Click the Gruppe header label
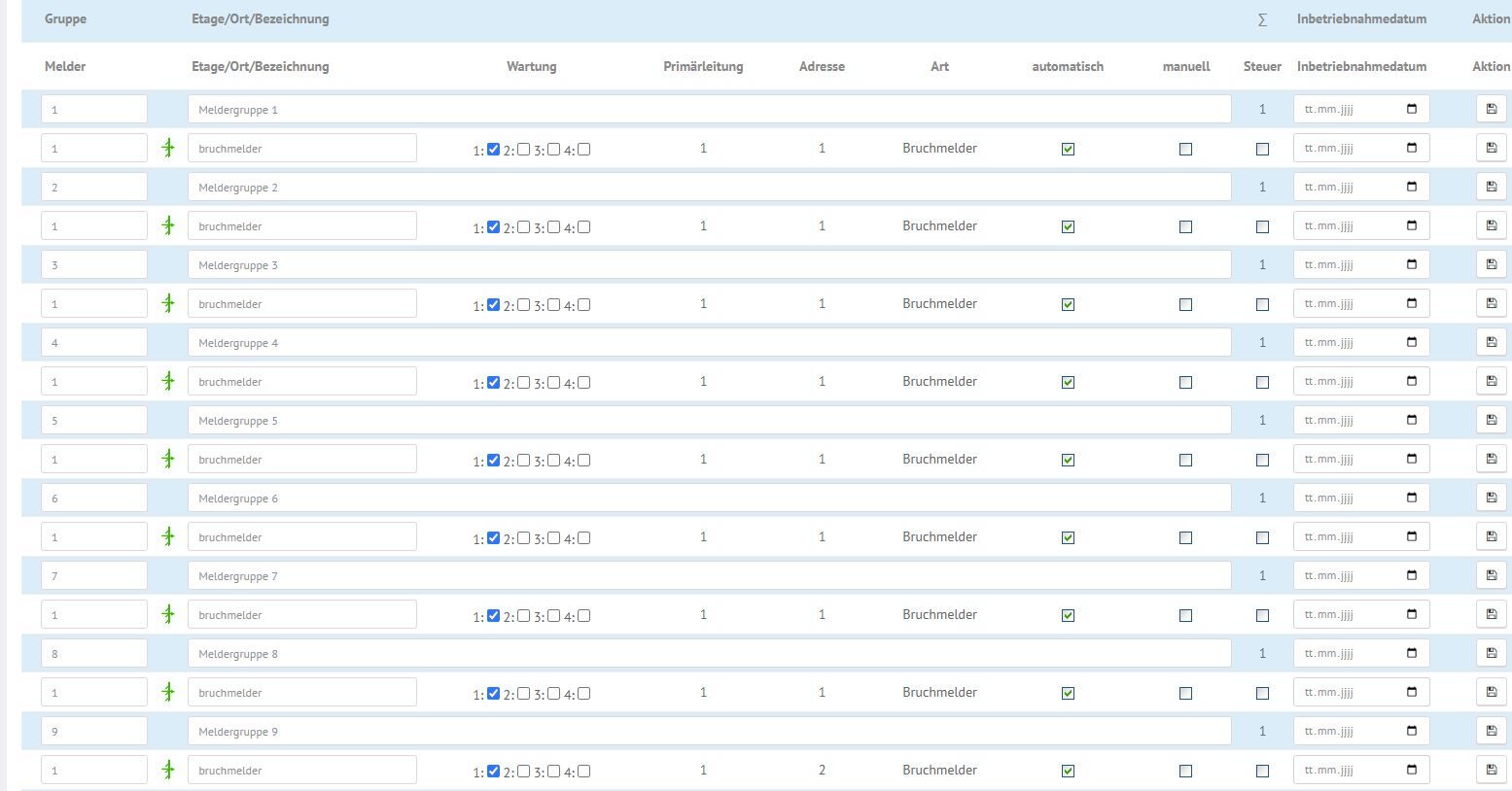Image resolution: width=1512 pixels, height=791 pixels. click(65, 18)
